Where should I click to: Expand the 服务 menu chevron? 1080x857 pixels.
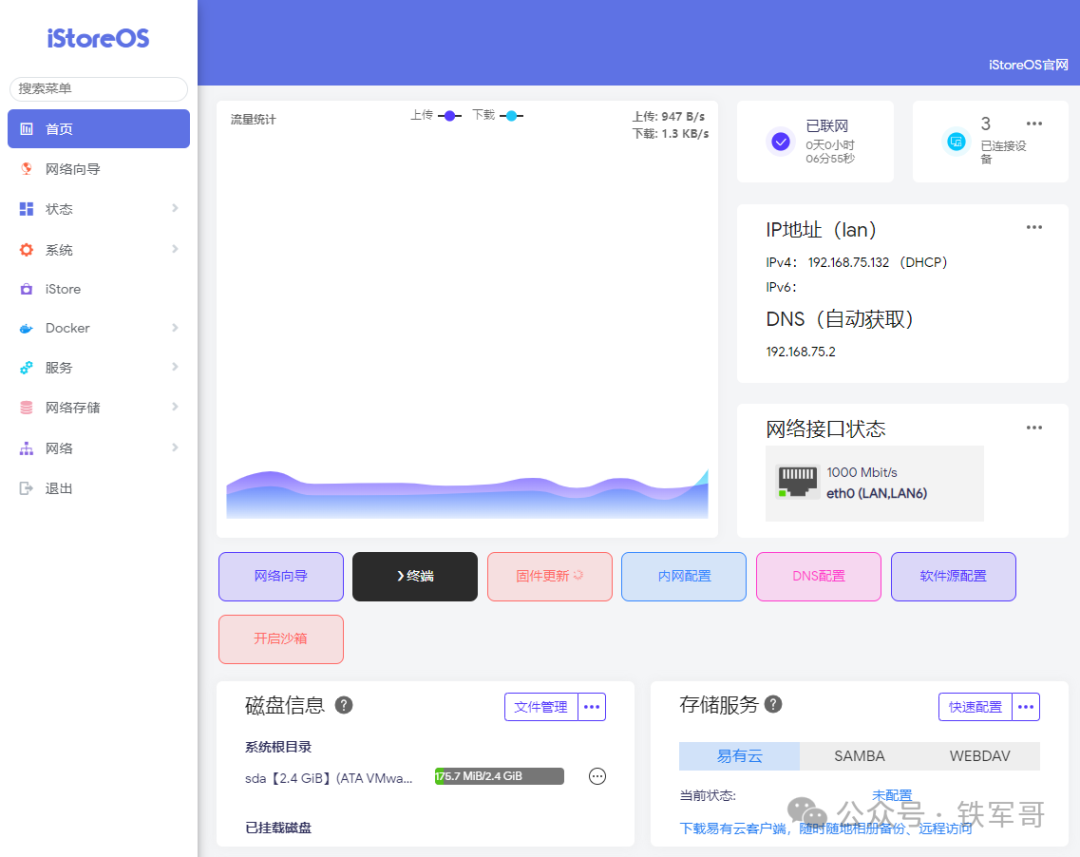[x=175, y=367]
